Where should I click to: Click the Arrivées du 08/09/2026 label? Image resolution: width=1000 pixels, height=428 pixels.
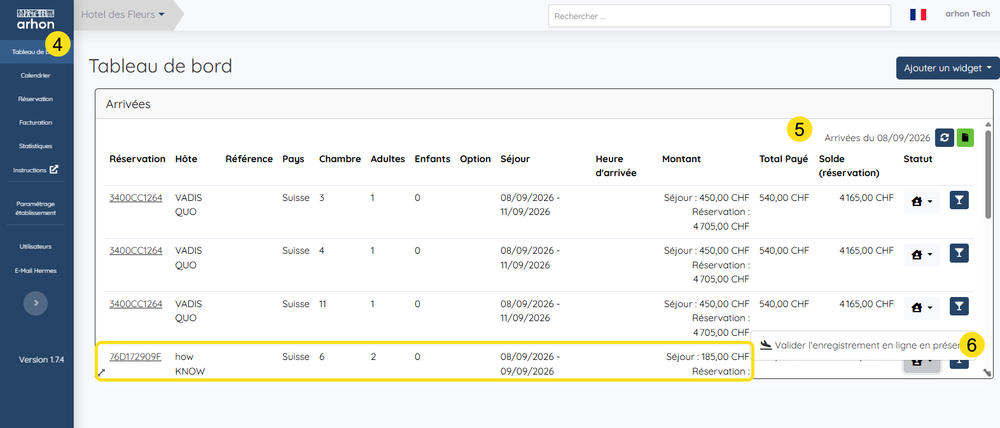pos(878,137)
